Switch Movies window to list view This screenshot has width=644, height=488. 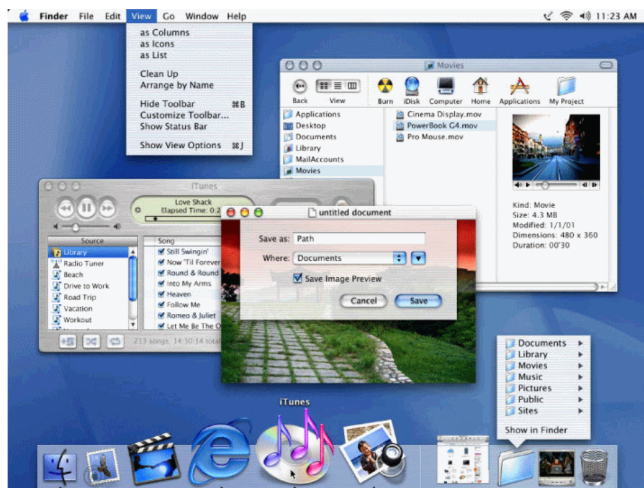pyautogui.click(x=338, y=86)
